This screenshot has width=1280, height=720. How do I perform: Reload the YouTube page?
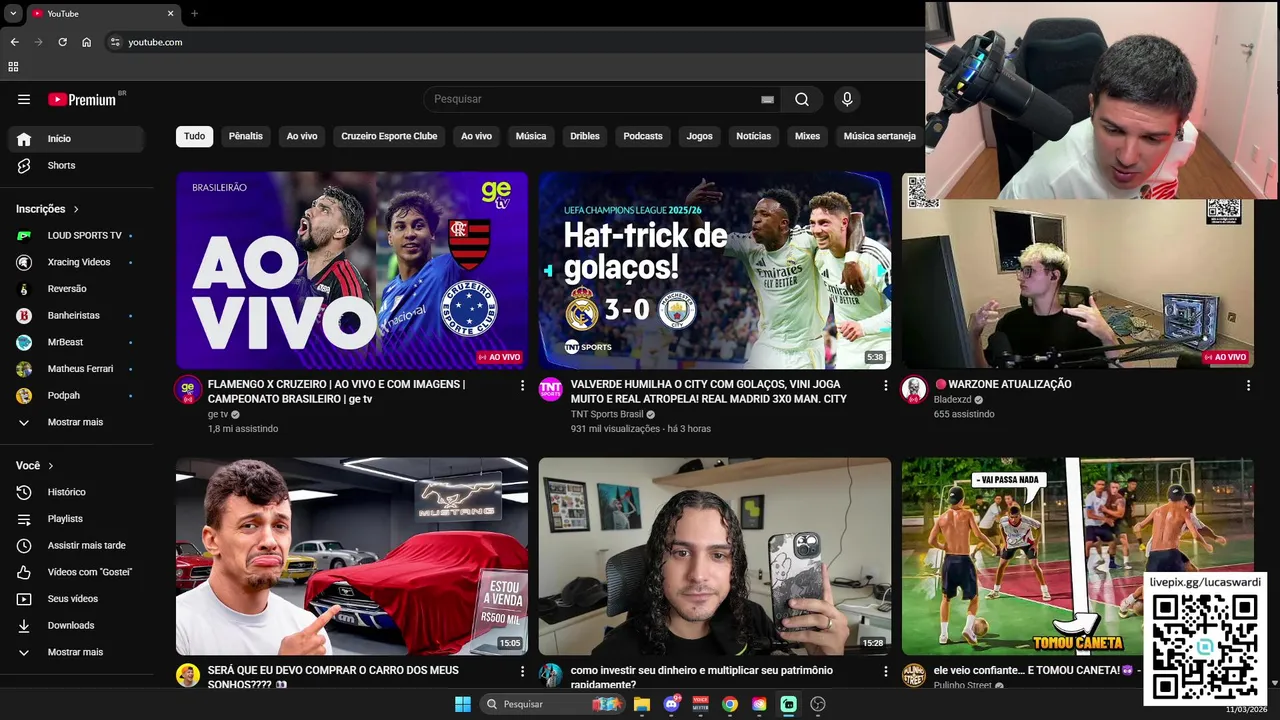(62, 42)
